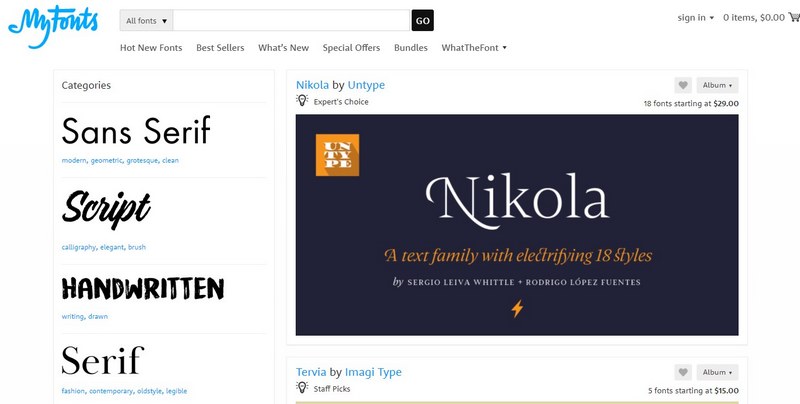The image size is (800, 404).
Task: Favorite Nikola with the heart icon
Action: [683, 85]
